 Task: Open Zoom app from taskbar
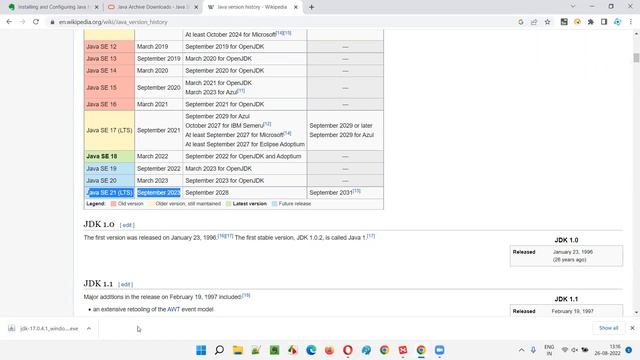click(x=439, y=350)
